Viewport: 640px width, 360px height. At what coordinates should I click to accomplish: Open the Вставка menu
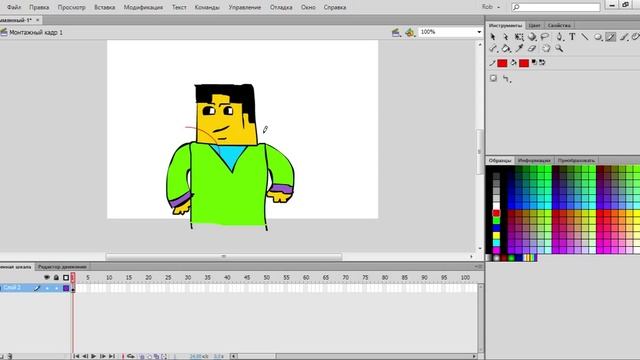[x=104, y=7]
